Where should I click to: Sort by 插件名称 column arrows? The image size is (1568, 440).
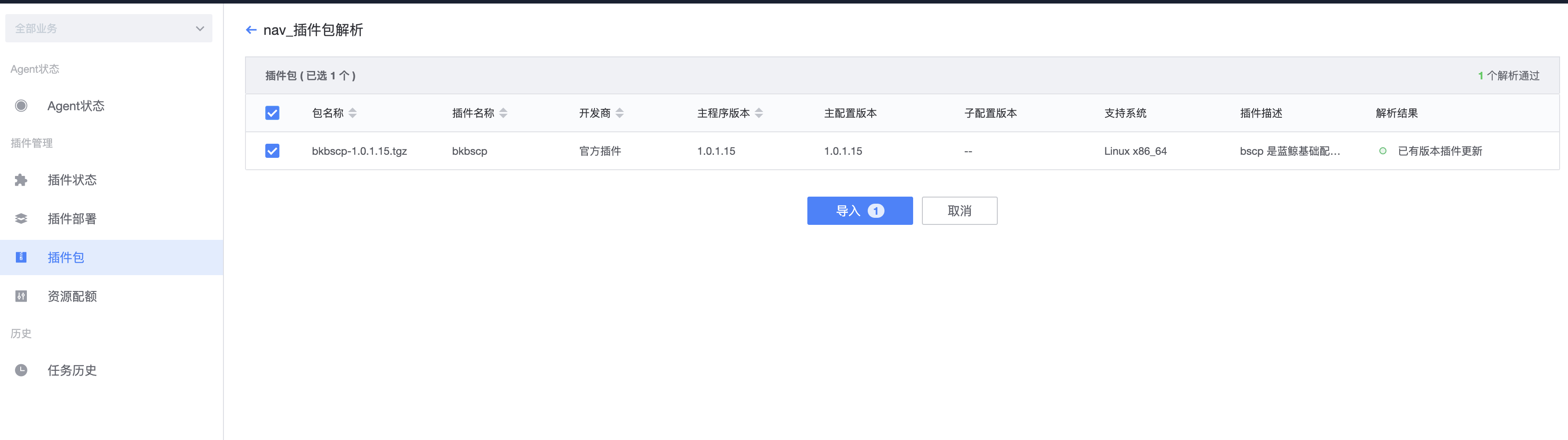pos(503,113)
